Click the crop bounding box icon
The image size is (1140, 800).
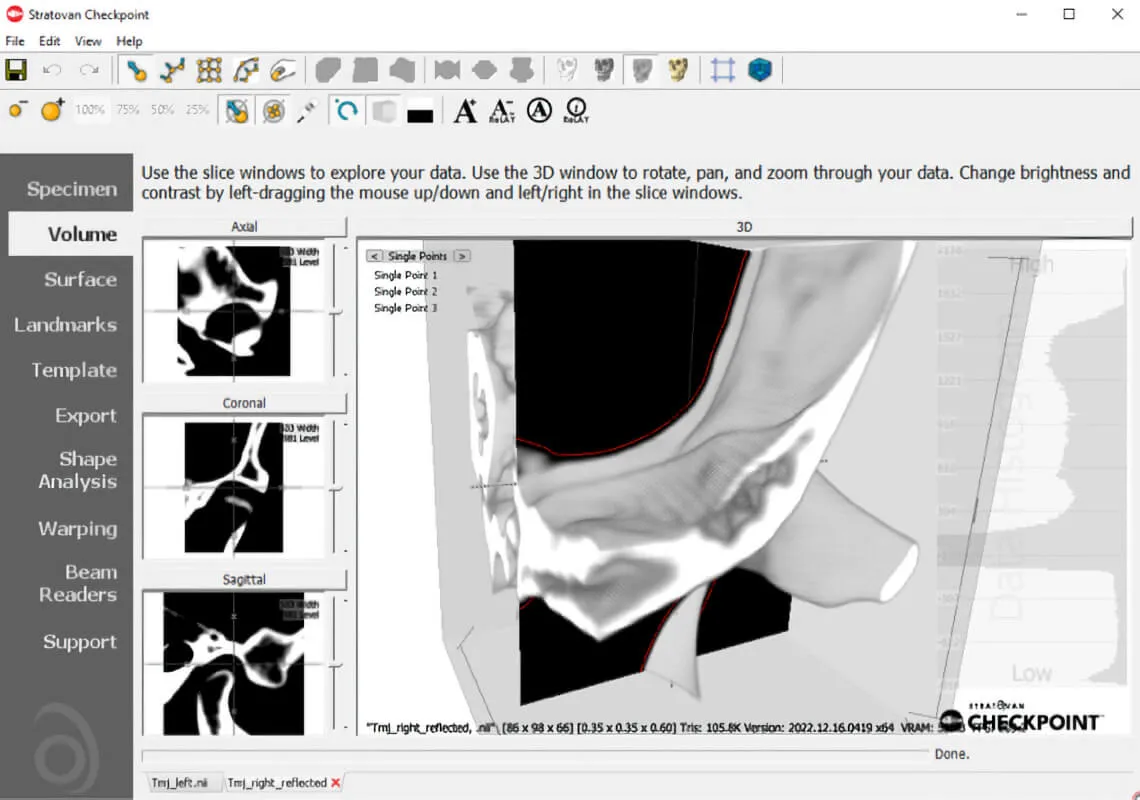723,70
